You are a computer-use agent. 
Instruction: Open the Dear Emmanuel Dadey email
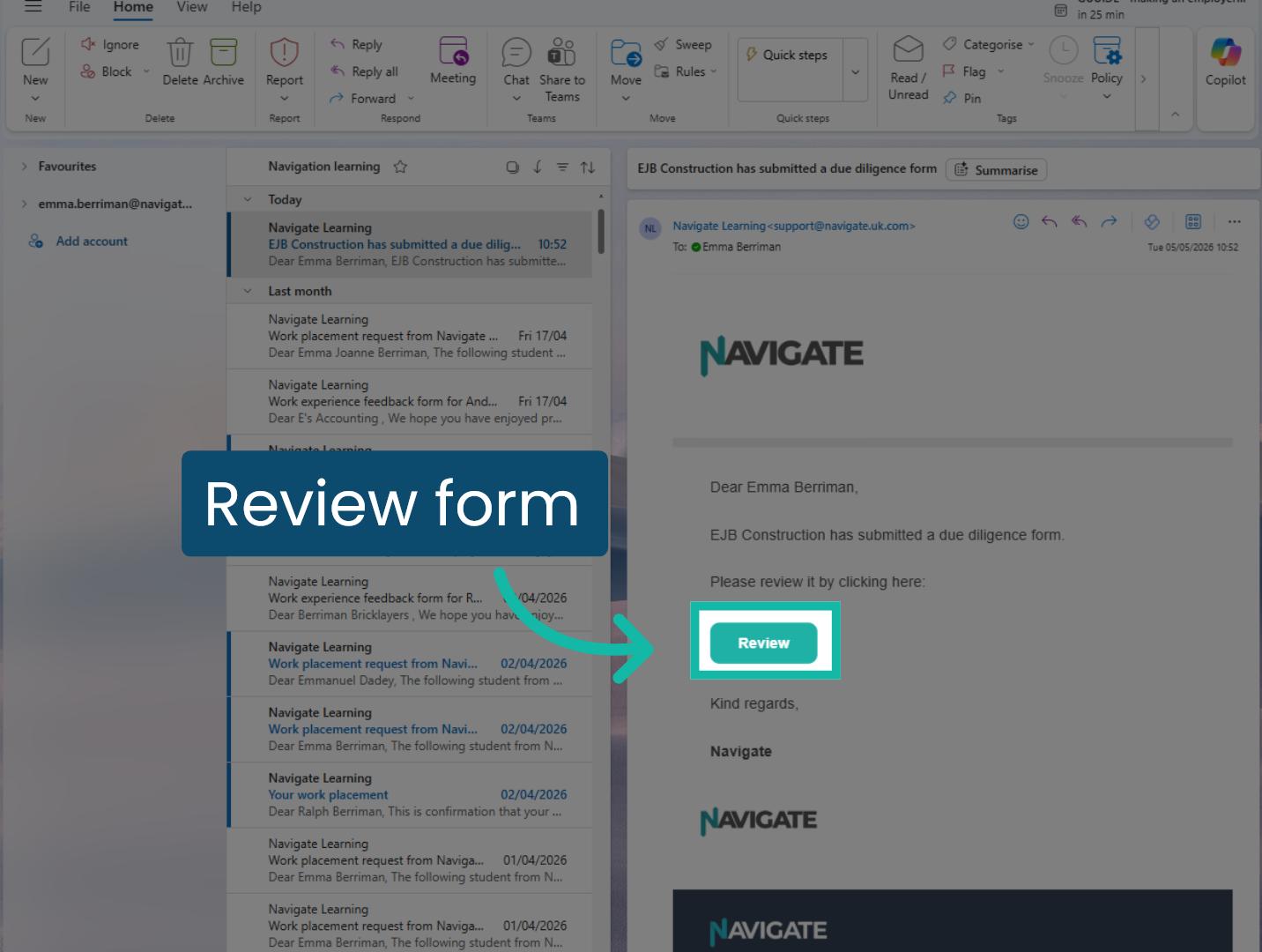point(410,664)
